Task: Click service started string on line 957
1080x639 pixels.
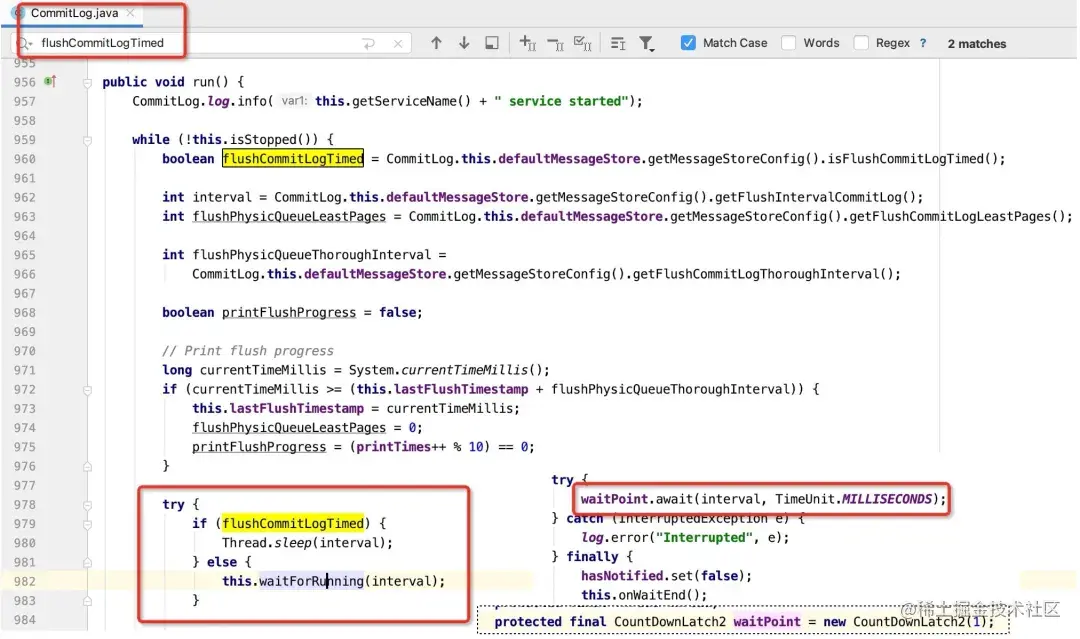Action: [x=561, y=101]
